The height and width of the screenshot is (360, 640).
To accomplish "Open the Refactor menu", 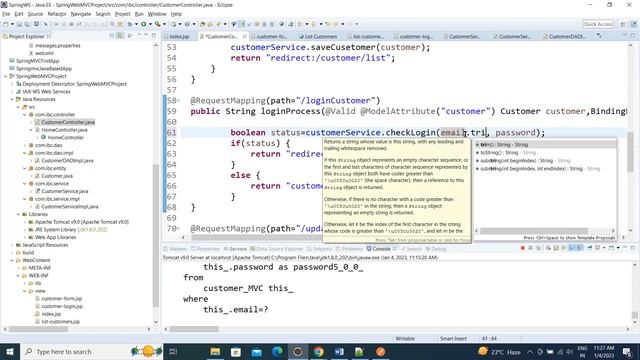I will (57, 14).
